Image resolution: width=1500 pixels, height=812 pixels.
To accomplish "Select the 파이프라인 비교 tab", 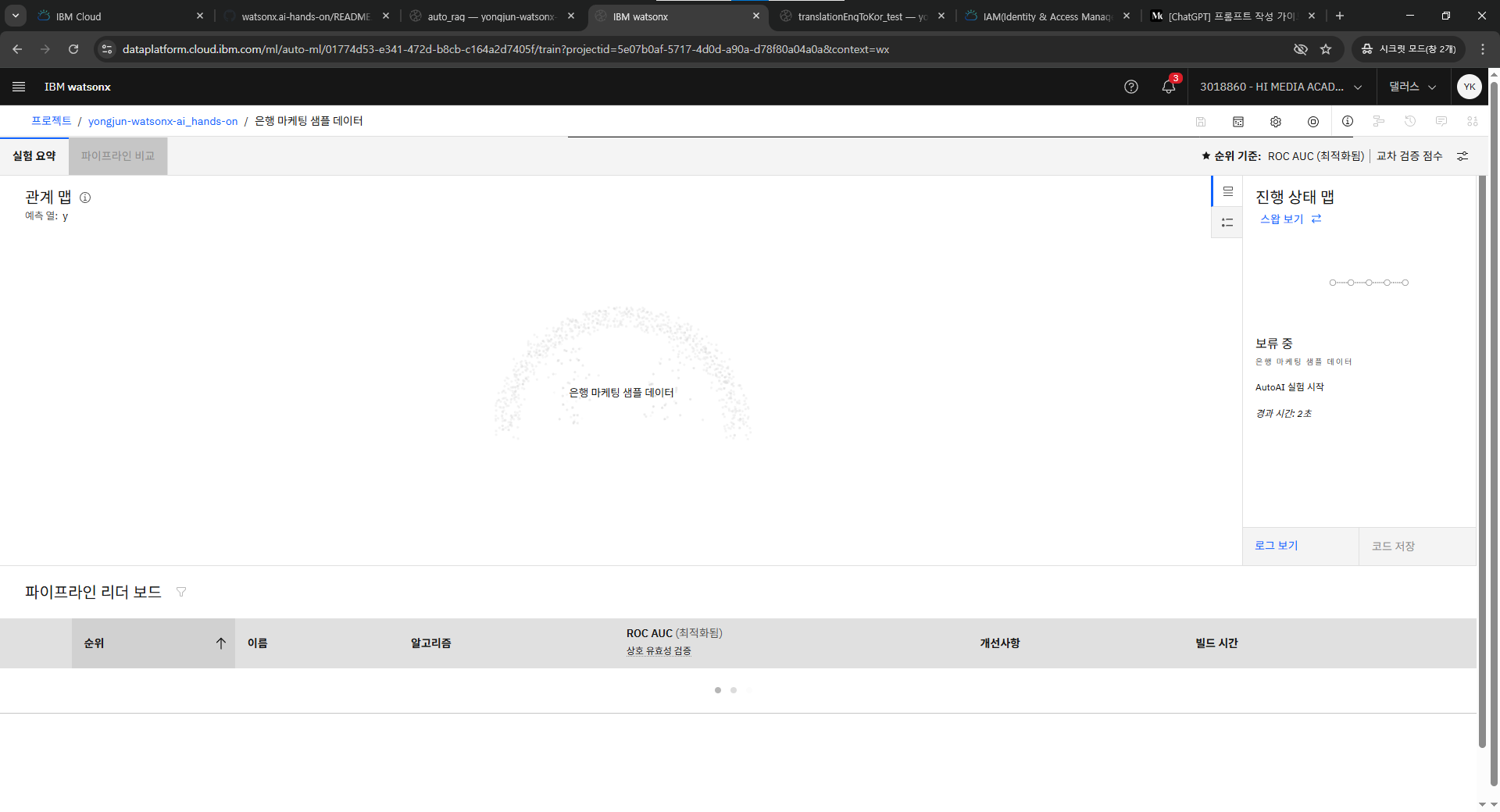I will click(x=118, y=156).
